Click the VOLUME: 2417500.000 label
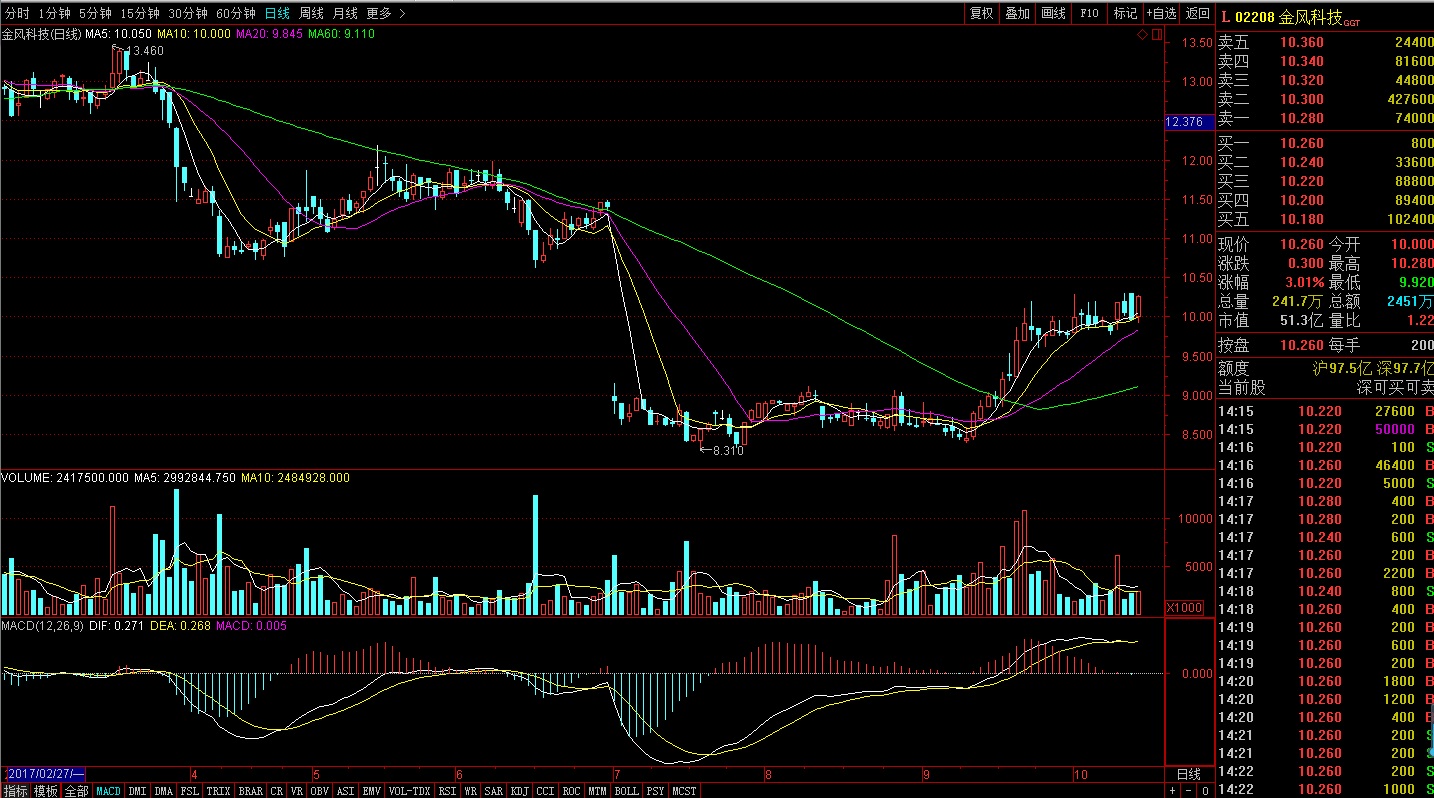Image resolution: width=1434 pixels, height=798 pixels. [65, 478]
